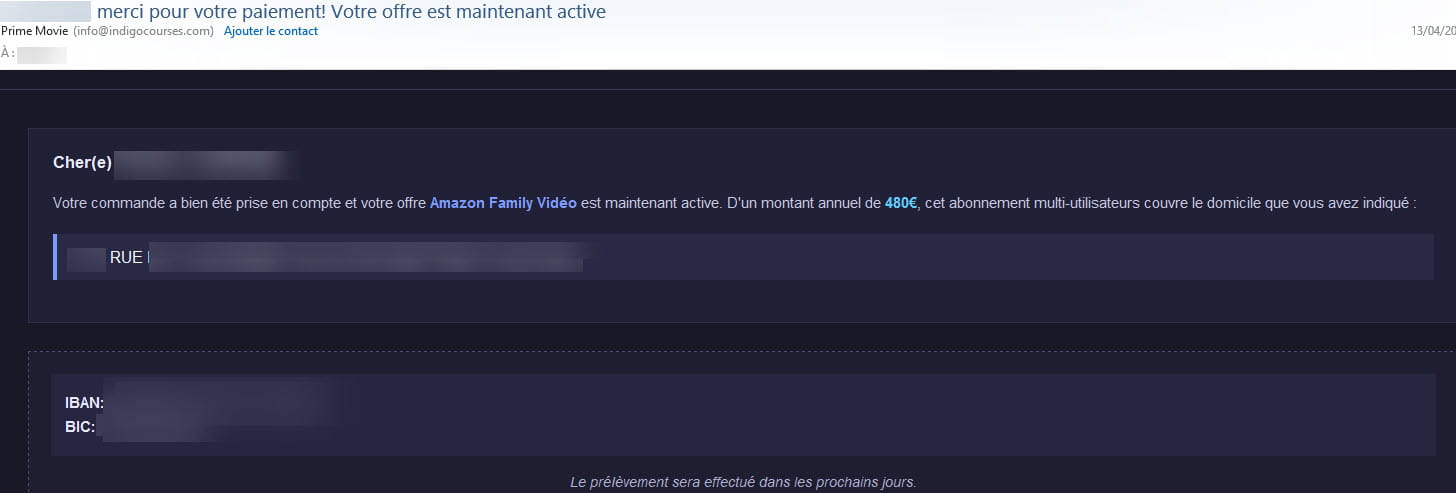Click the "Ajouter le contact" link
The image size is (1456, 493).
[271, 31]
